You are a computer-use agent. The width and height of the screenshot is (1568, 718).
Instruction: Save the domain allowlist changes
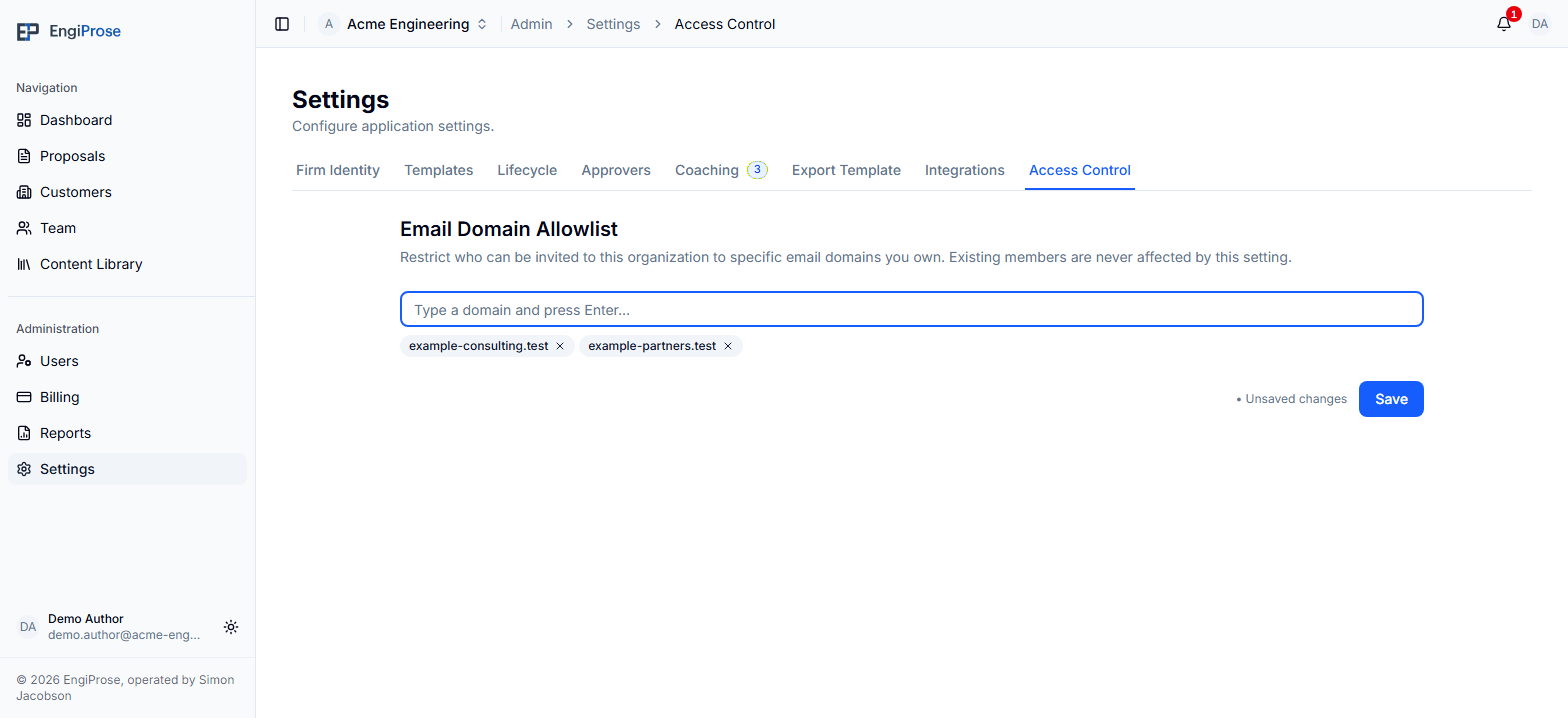coord(1391,399)
